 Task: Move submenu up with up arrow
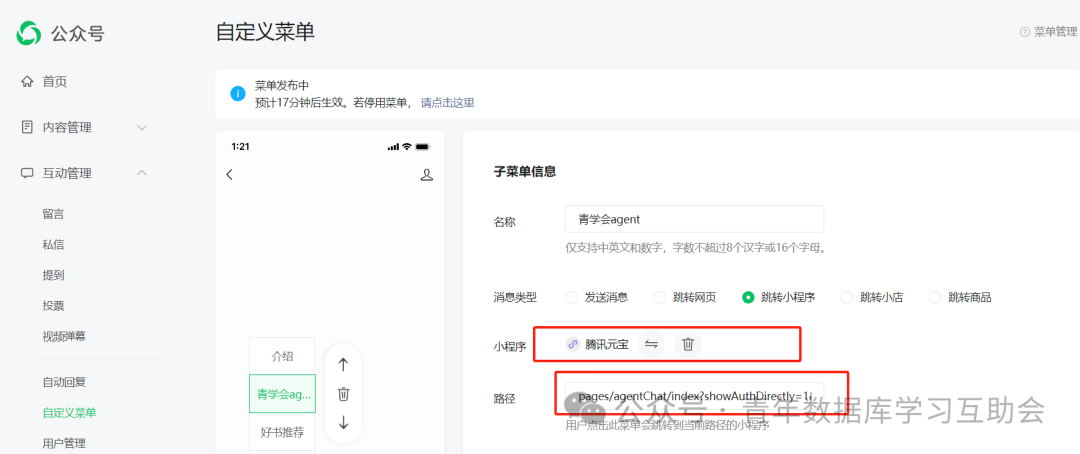[344, 365]
